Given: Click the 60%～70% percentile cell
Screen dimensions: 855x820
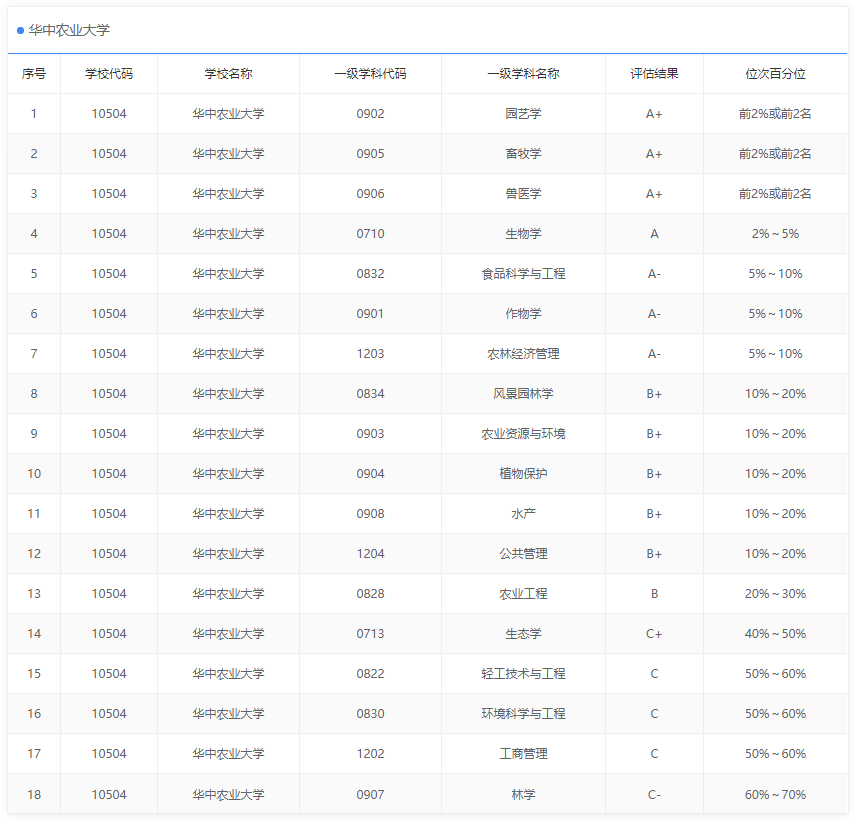Looking at the screenshot, I should click(775, 794).
